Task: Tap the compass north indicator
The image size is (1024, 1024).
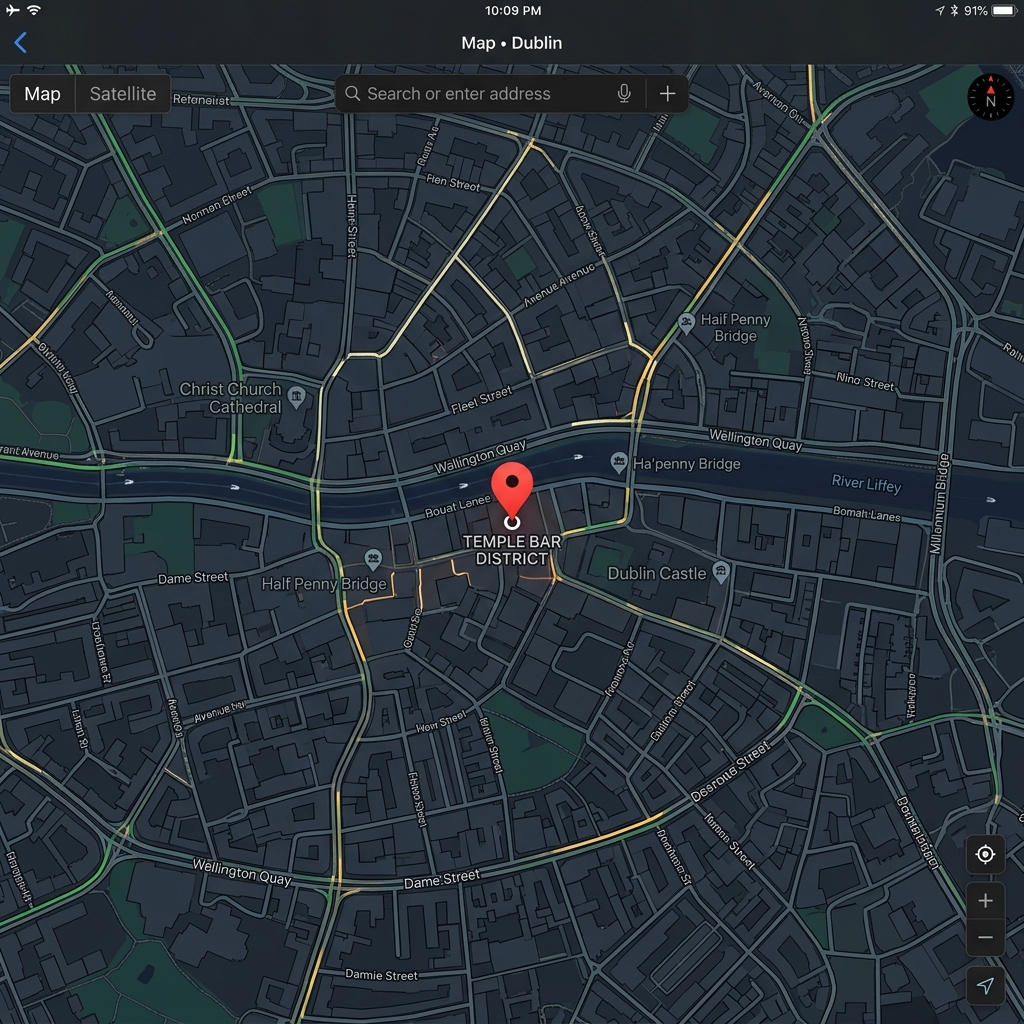Action: (x=990, y=98)
